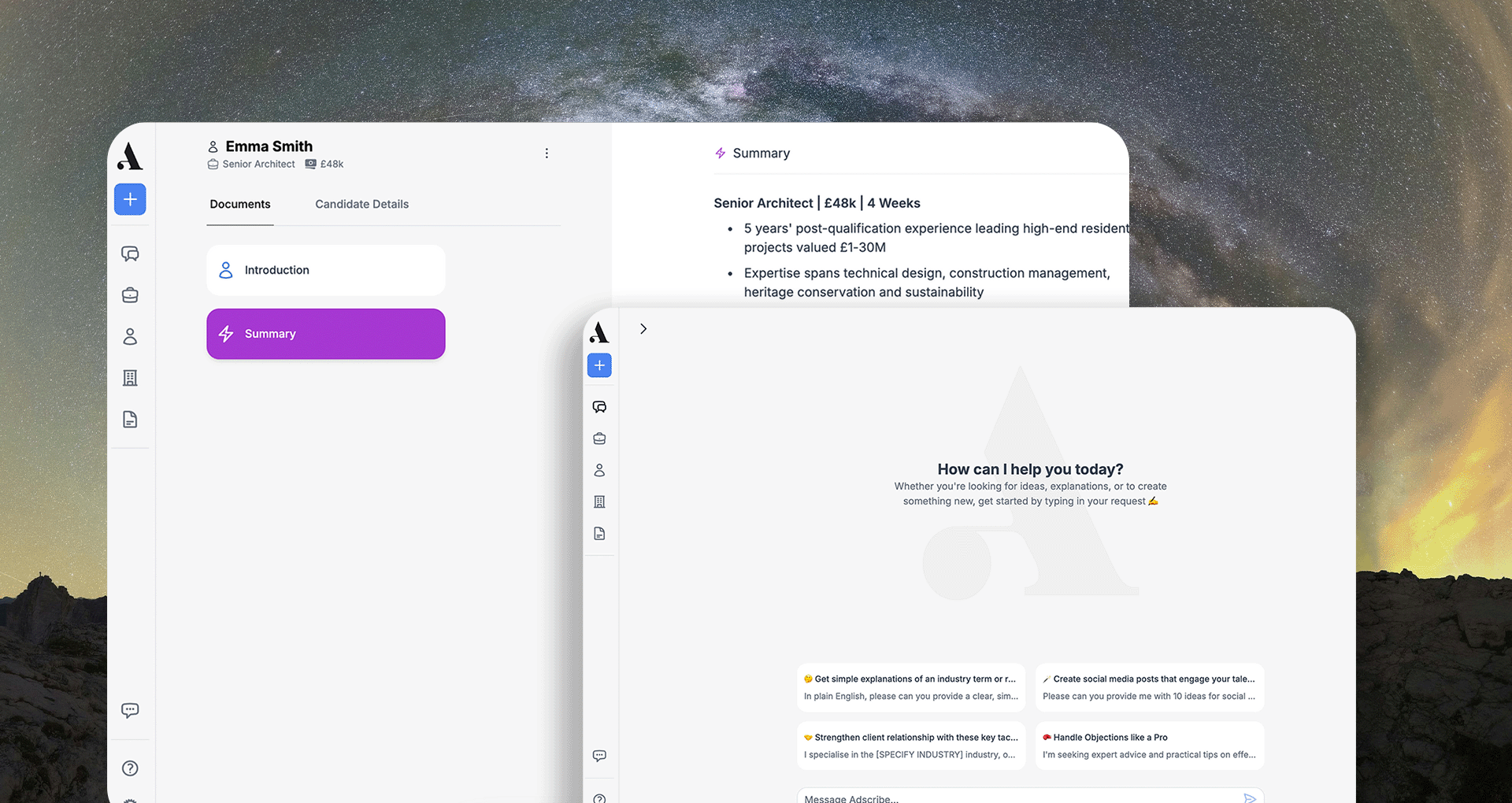
Task: Select the purple Summary document card
Action: coord(326,334)
